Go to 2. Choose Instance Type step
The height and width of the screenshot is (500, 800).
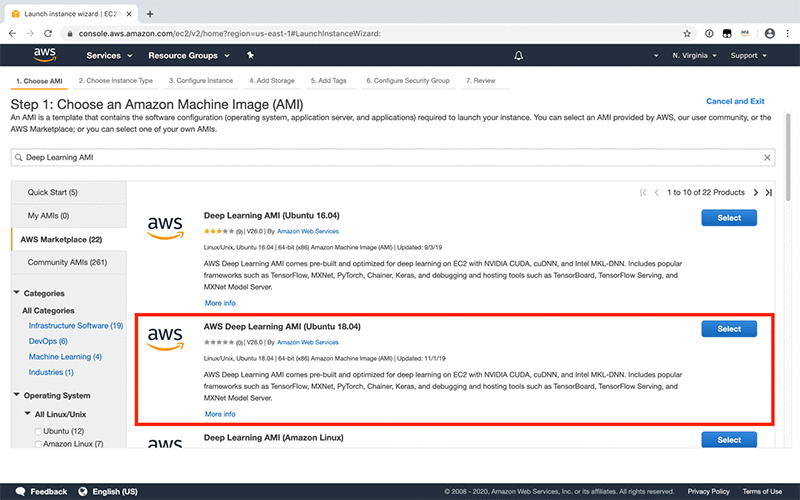pos(116,81)
